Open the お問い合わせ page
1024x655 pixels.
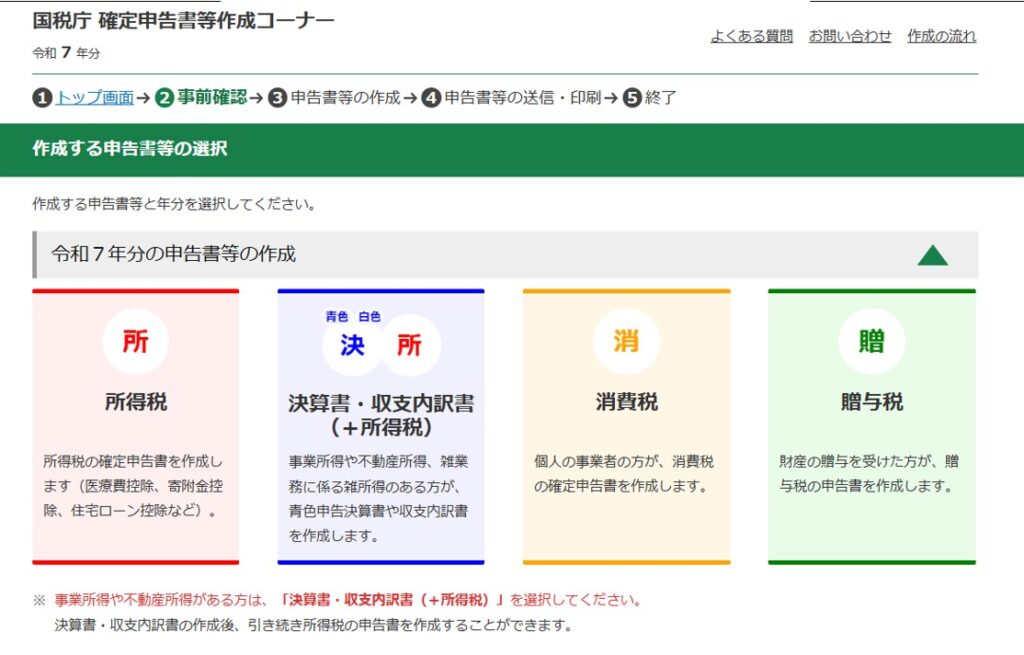pyautogui.click(x=849, y=36)
